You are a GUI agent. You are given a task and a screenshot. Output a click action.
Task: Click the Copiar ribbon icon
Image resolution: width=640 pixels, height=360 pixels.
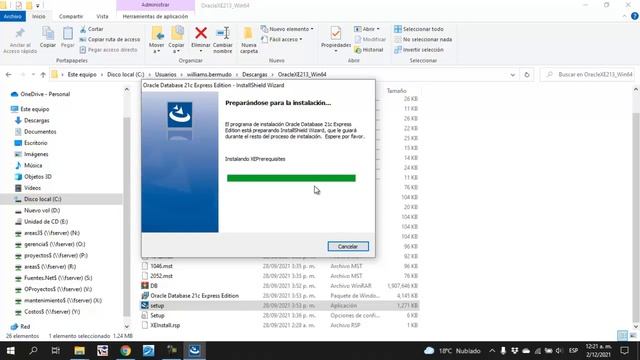pyautogui.click(x=48, y=33)
